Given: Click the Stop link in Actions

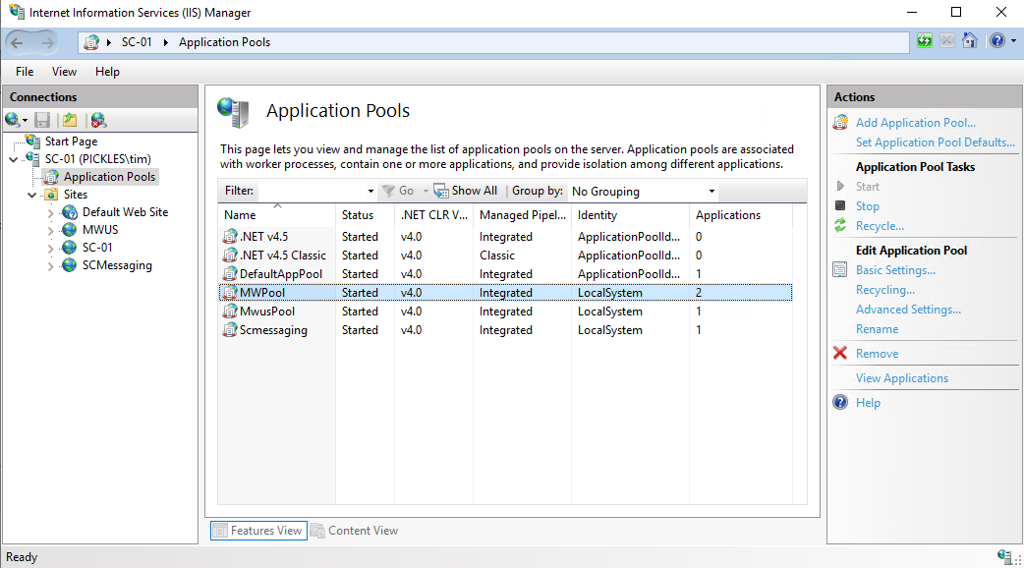Looking at the screenshot, I should 867,206.
